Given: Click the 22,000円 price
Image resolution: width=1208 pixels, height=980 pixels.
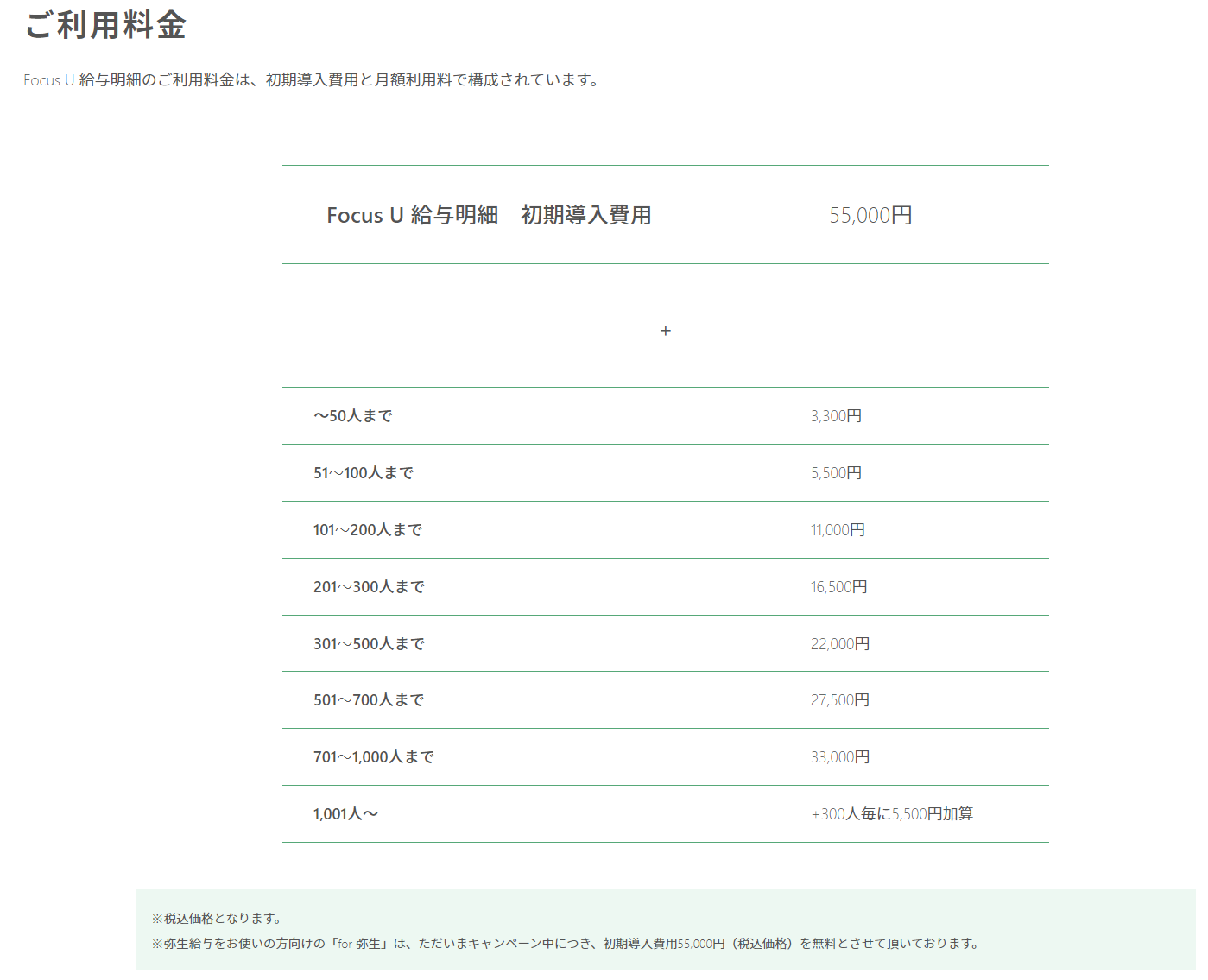Looking at the screenshot, I should pyautogui.click(x=840, y=644).
